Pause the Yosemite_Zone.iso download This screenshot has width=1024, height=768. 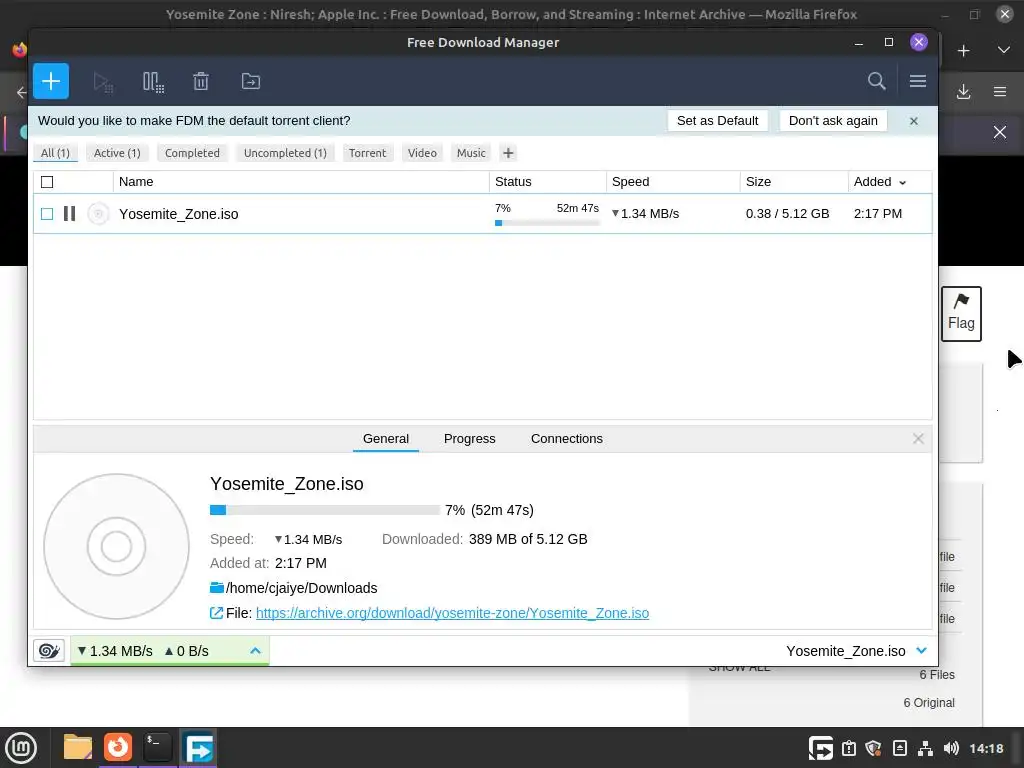(69, 214)
